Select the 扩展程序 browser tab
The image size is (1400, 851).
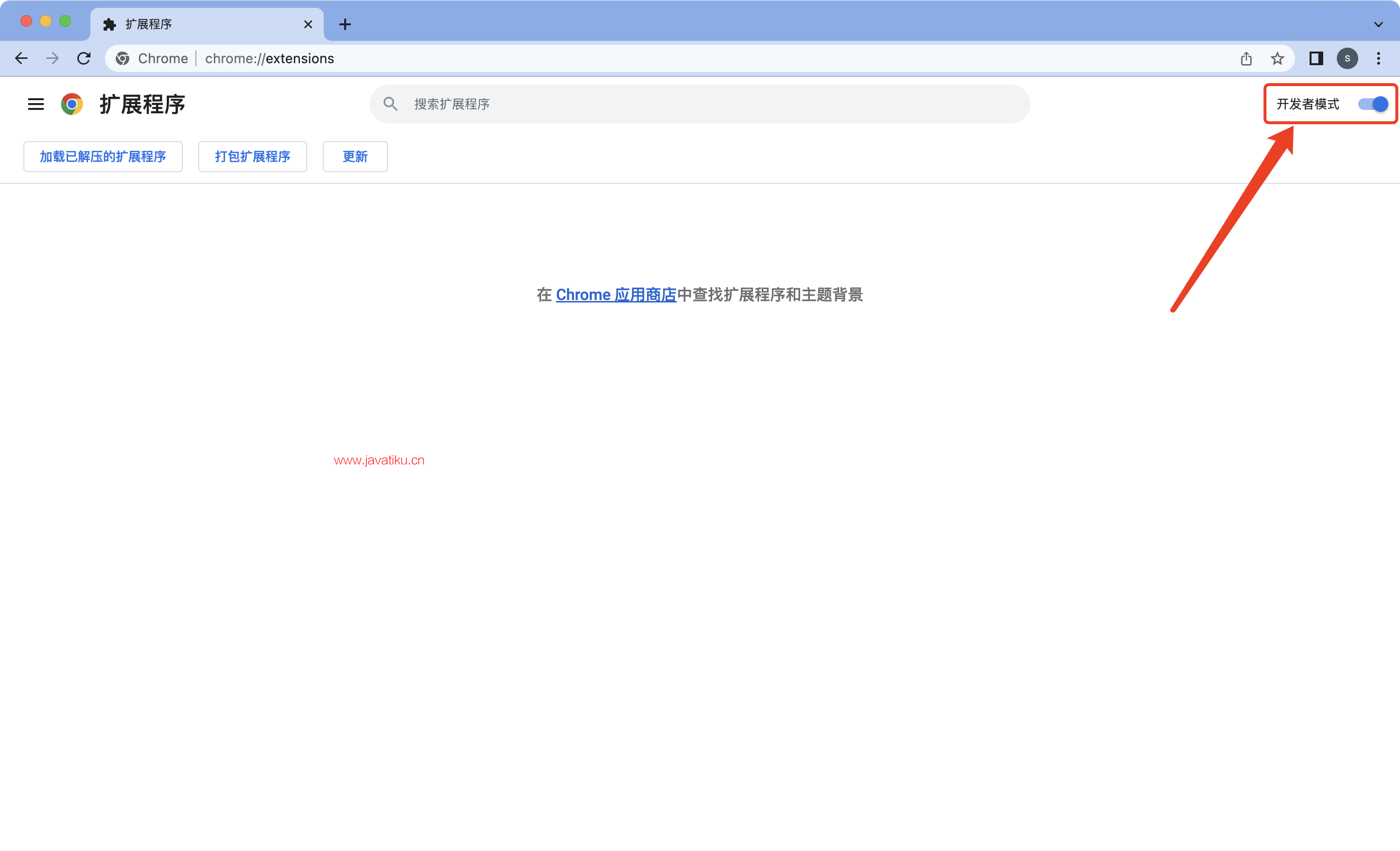tap(208, 24)
